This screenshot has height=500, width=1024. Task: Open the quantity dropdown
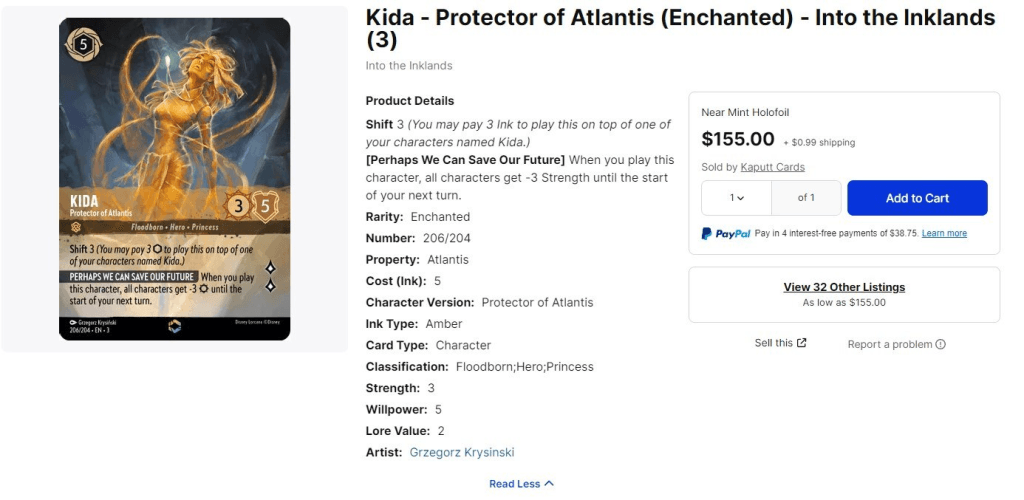(736, 198)
